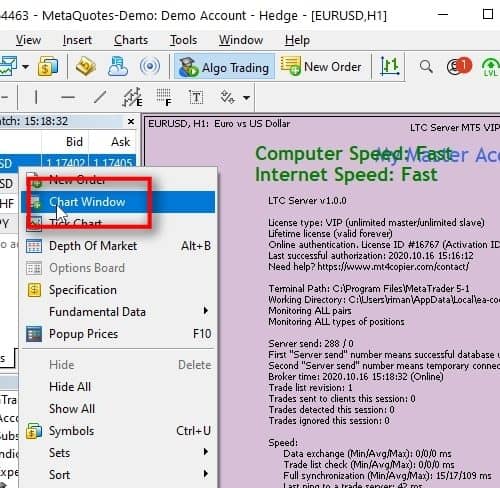Screen dimensions: 500x488
Task: Click the cloud VPS hosting icon
Action: (118, 67)
